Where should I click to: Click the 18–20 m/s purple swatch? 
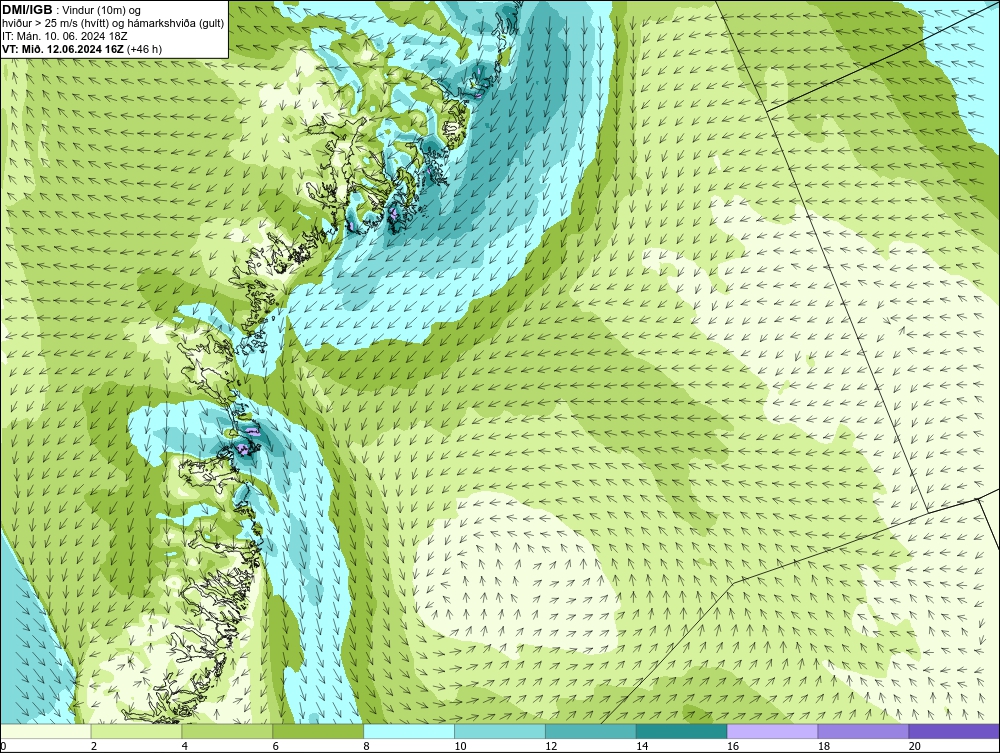pyautogui.click(x=864, y=731)
